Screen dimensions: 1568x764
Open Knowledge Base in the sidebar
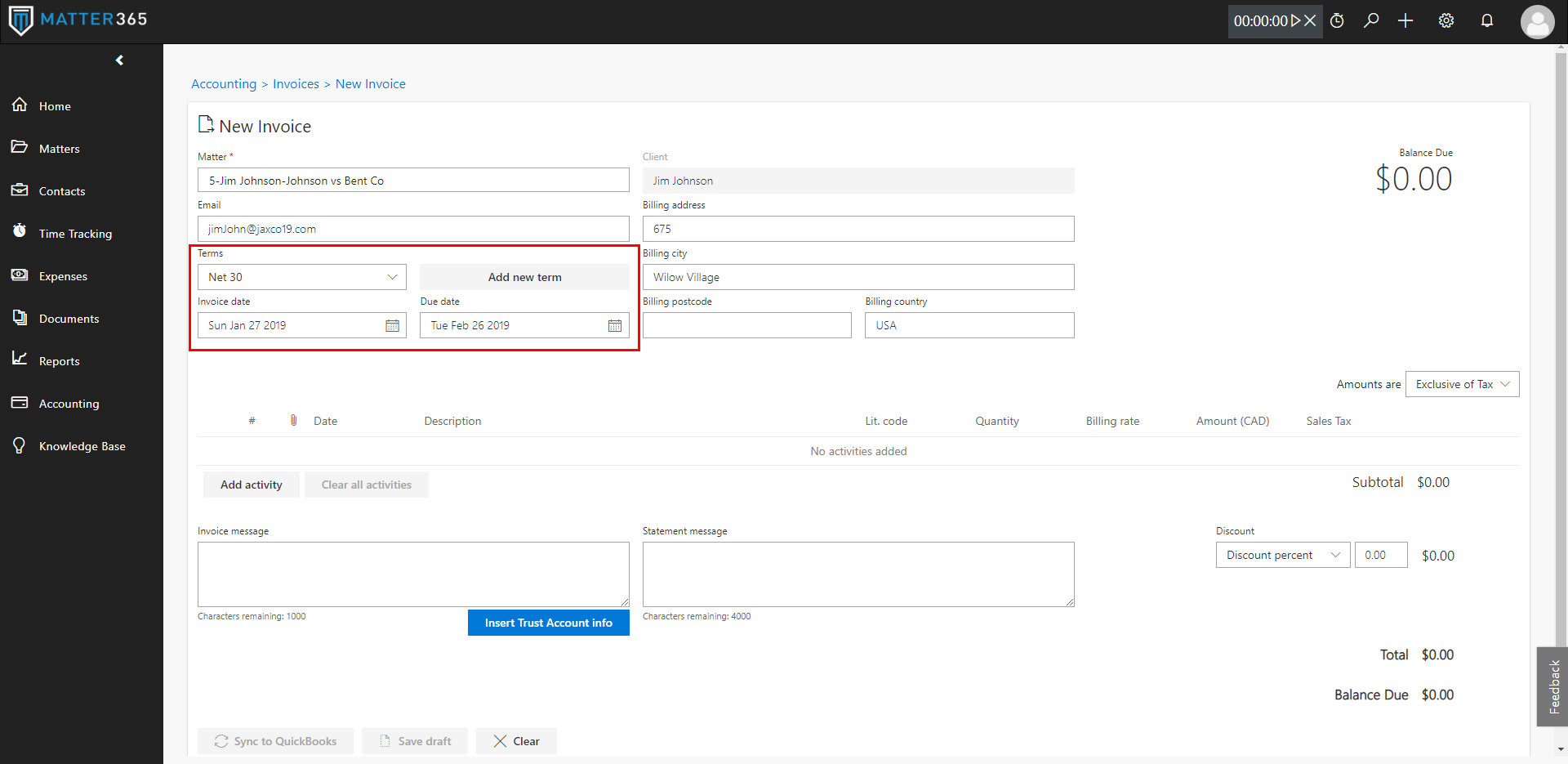[x=82, y=446]
